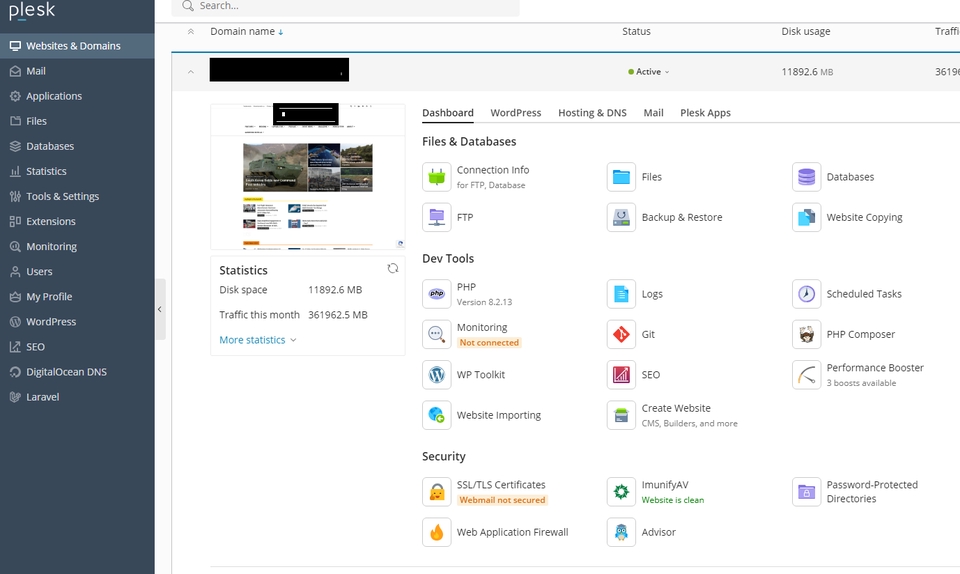The image size is (960, 574).
Task: Open the SSL/TLS Certificates lock icon
Action: [x=437, y=491]
